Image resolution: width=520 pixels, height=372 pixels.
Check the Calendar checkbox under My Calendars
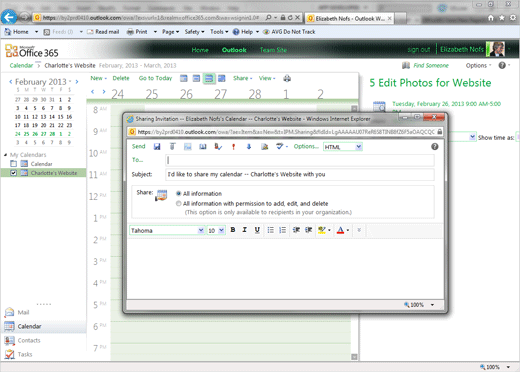(13, 164)
